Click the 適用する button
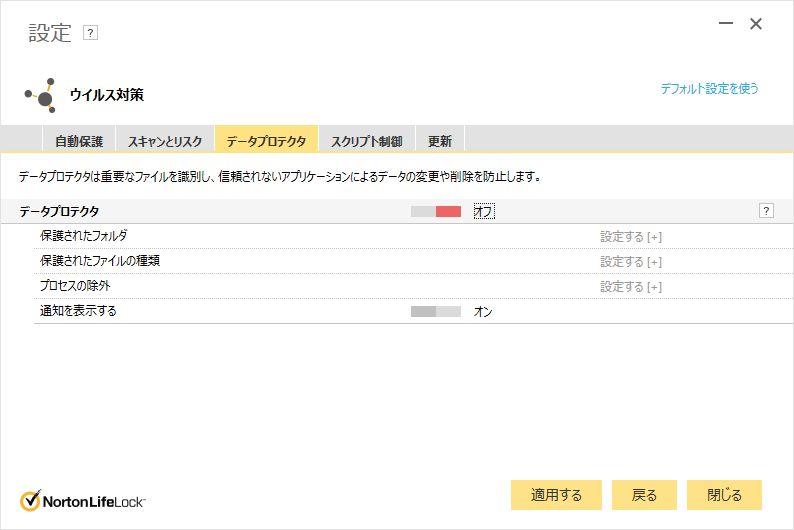 click(556, 495)
